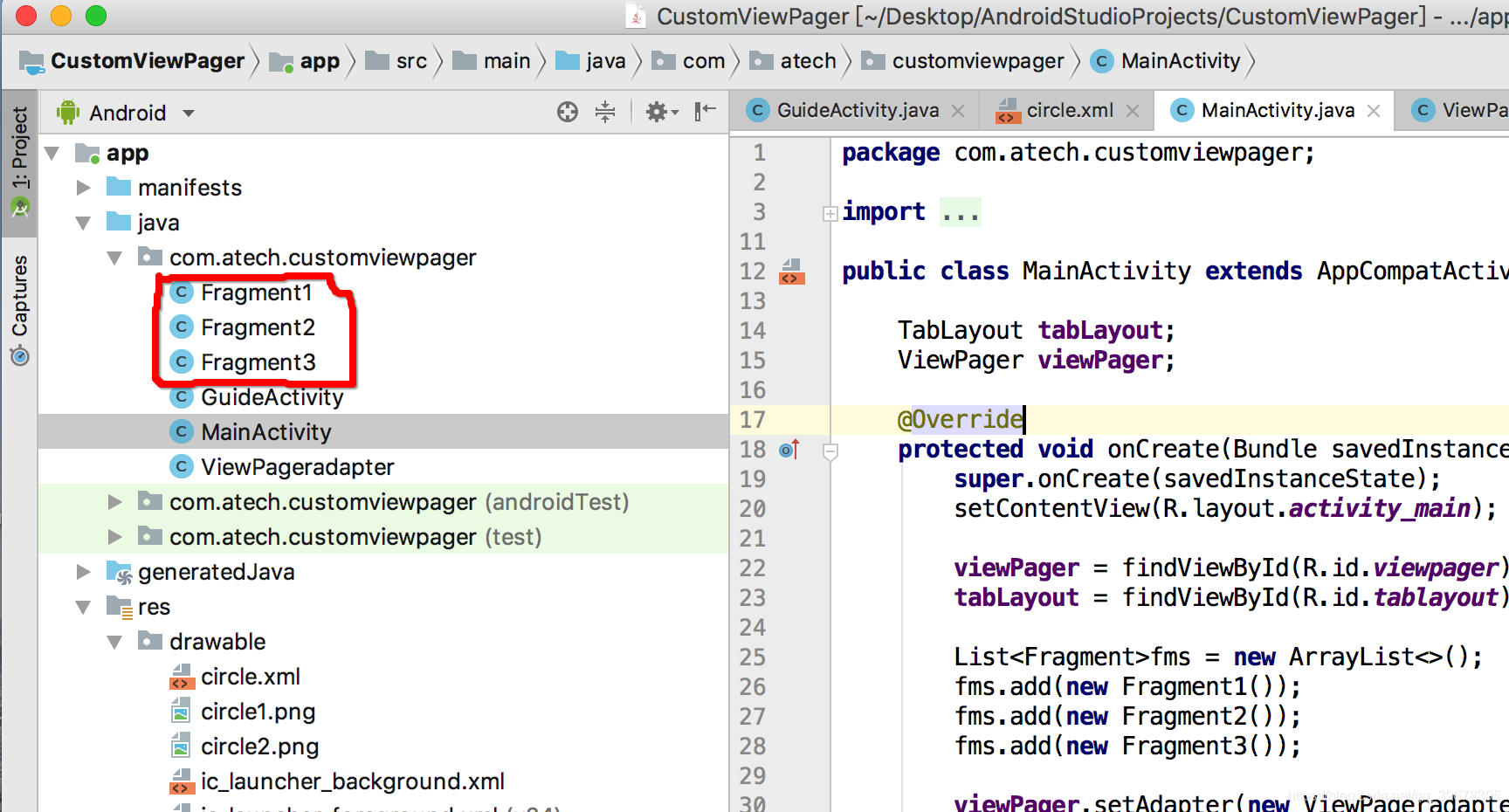
Task: Click the src breadcrumb
Action: pos(396,61)
